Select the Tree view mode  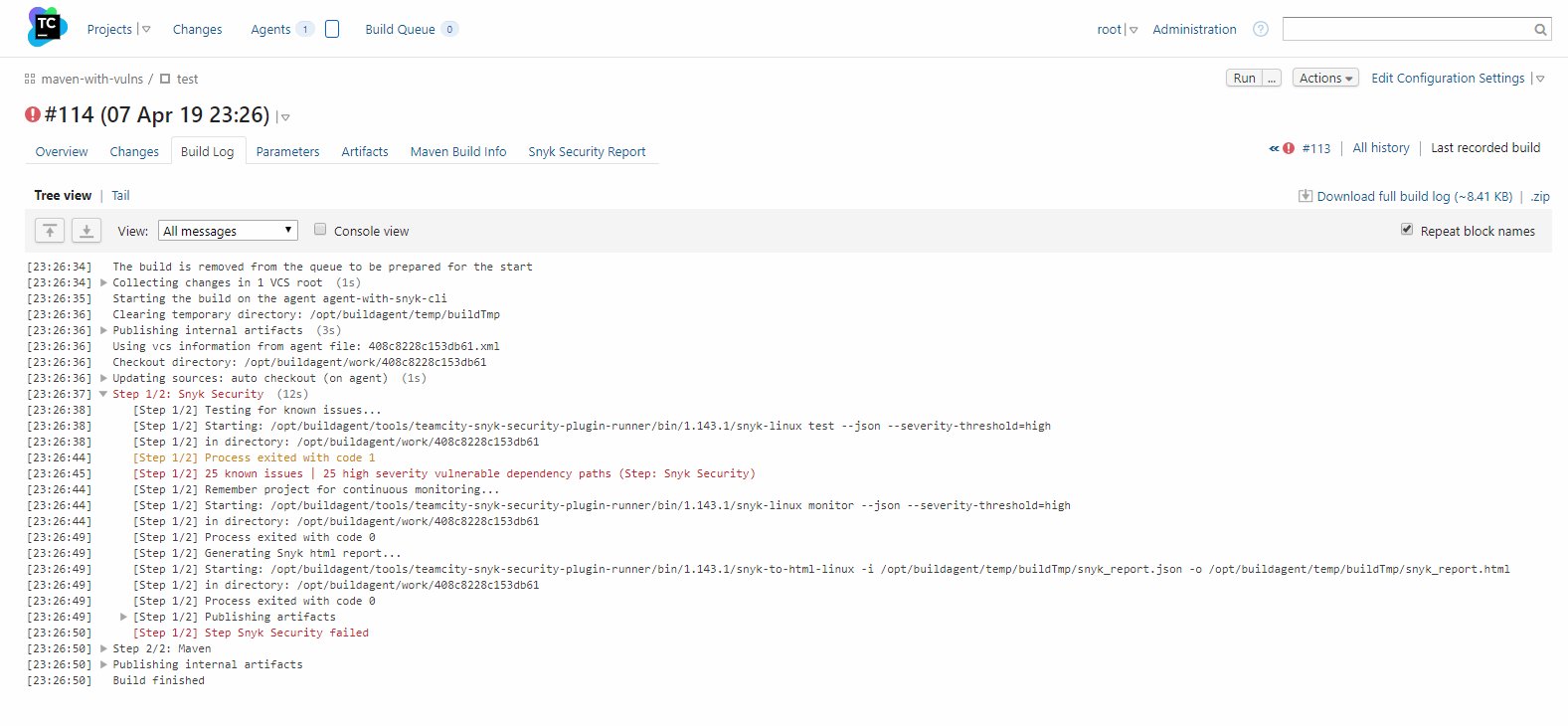(x=63, y=195)
